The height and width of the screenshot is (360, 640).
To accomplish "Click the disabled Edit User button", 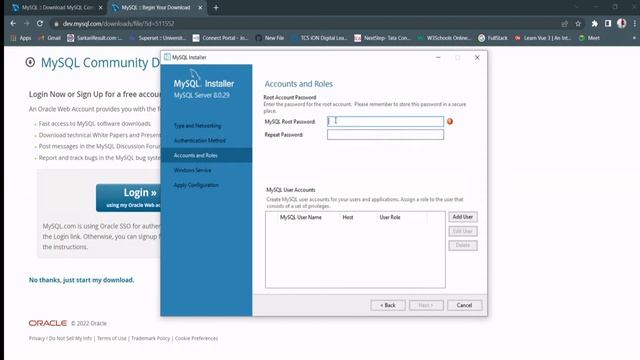I will pos(462,231).
